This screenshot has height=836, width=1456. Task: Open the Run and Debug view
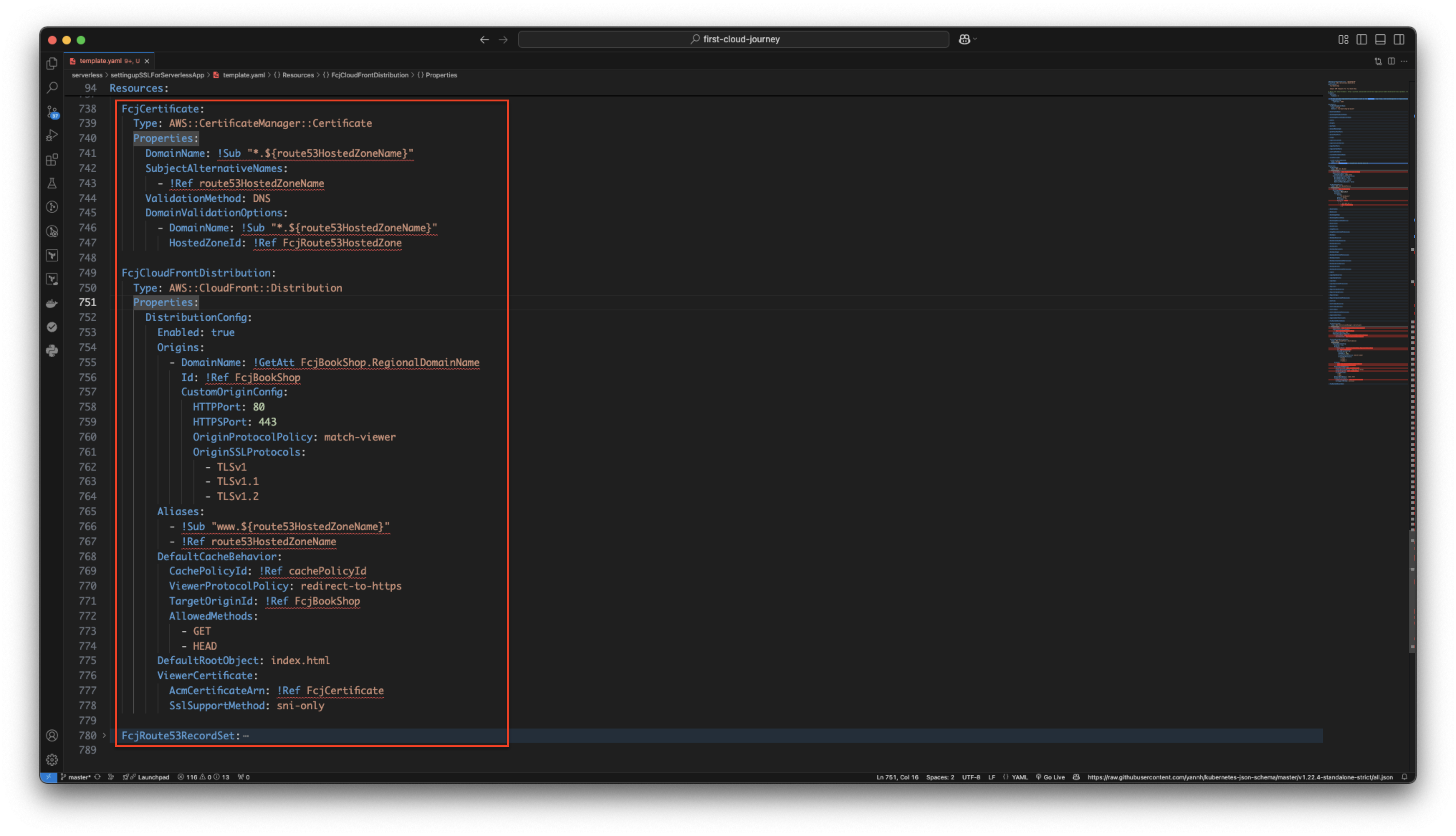[x=52, y=135]
